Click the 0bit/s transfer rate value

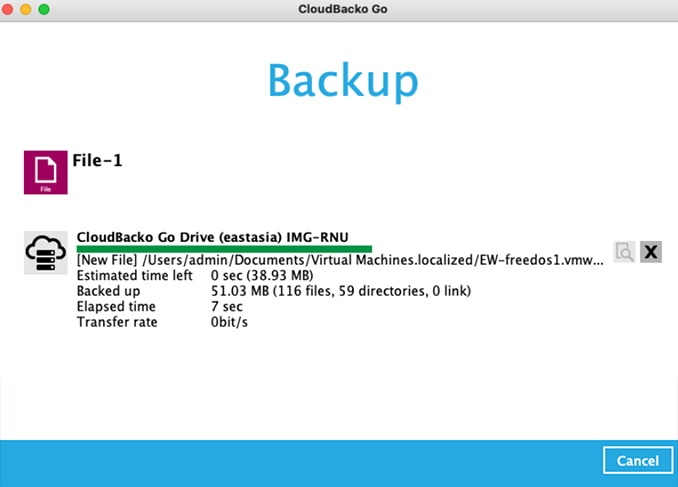229,322
